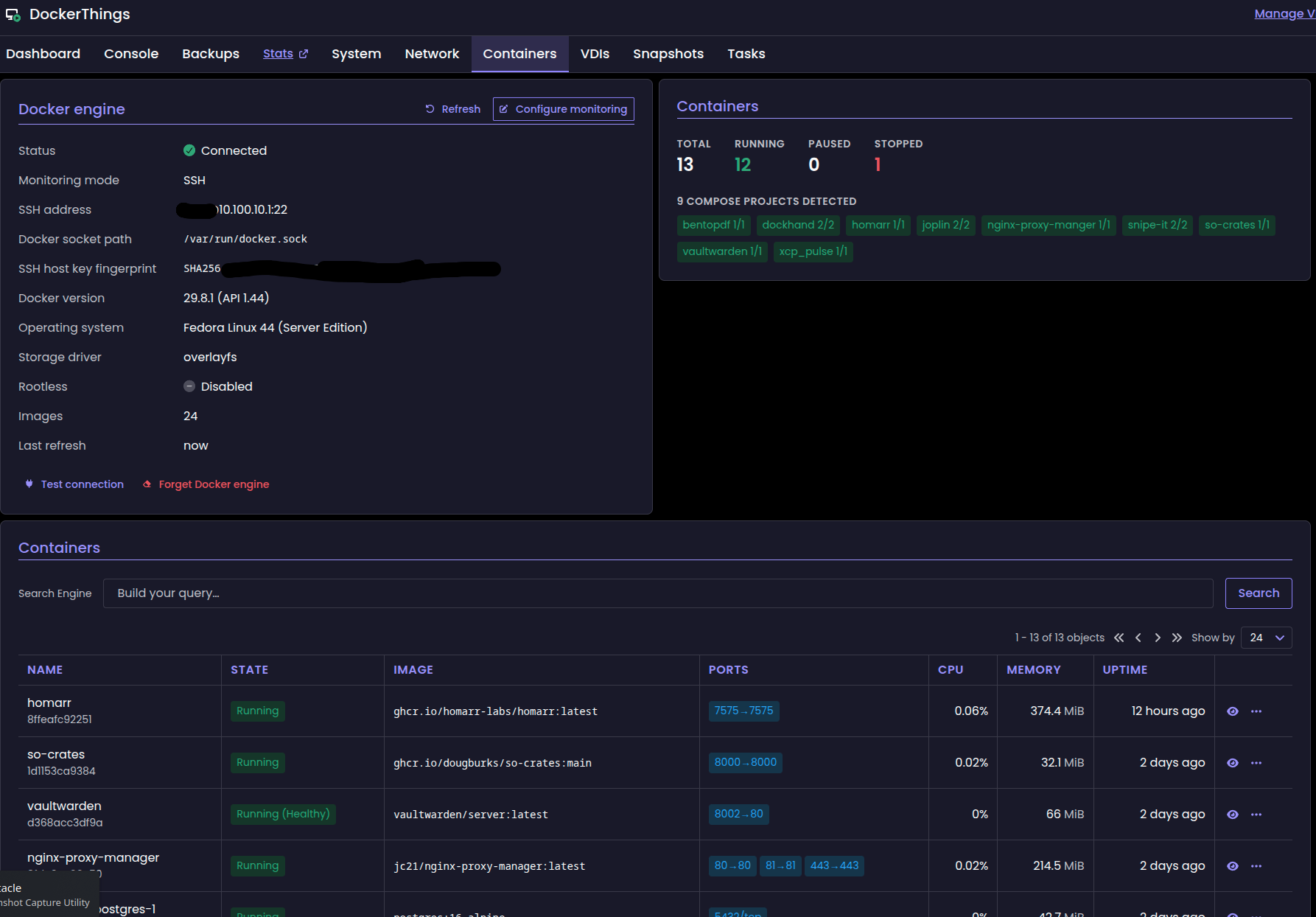Image resolution: width=1316 pixels, height=917 pixels.
Task: Select the joplin 2/2 compose project tag
Action: pos(945,225)
